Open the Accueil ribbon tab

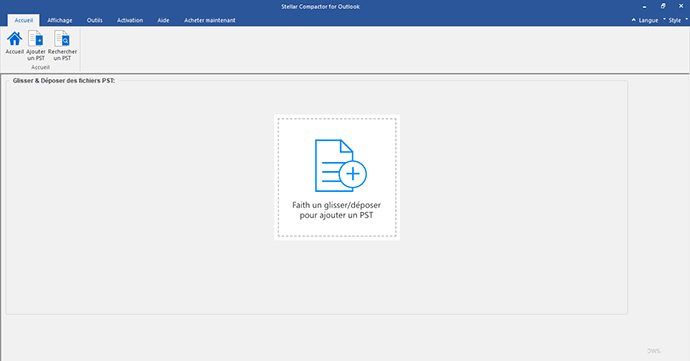pos(24,20)
